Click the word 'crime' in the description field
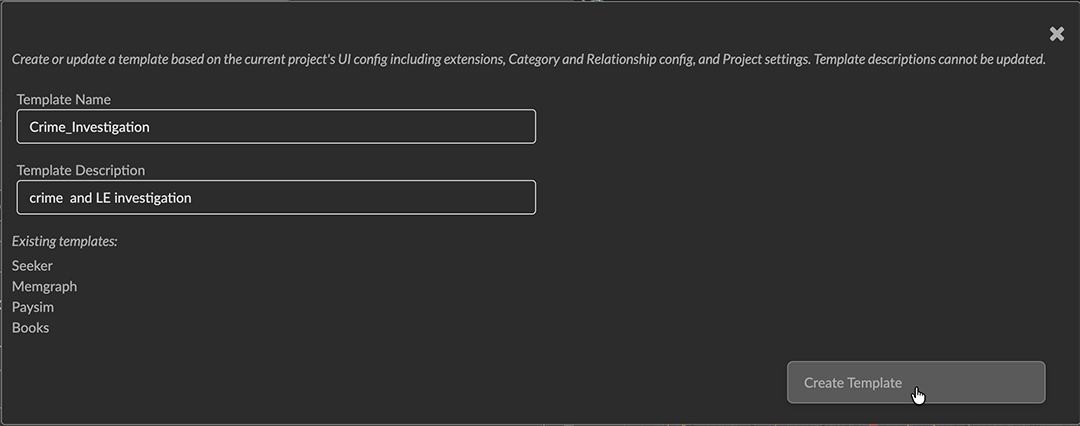This screenshot has height=426, width=1080. pos(46,198)
